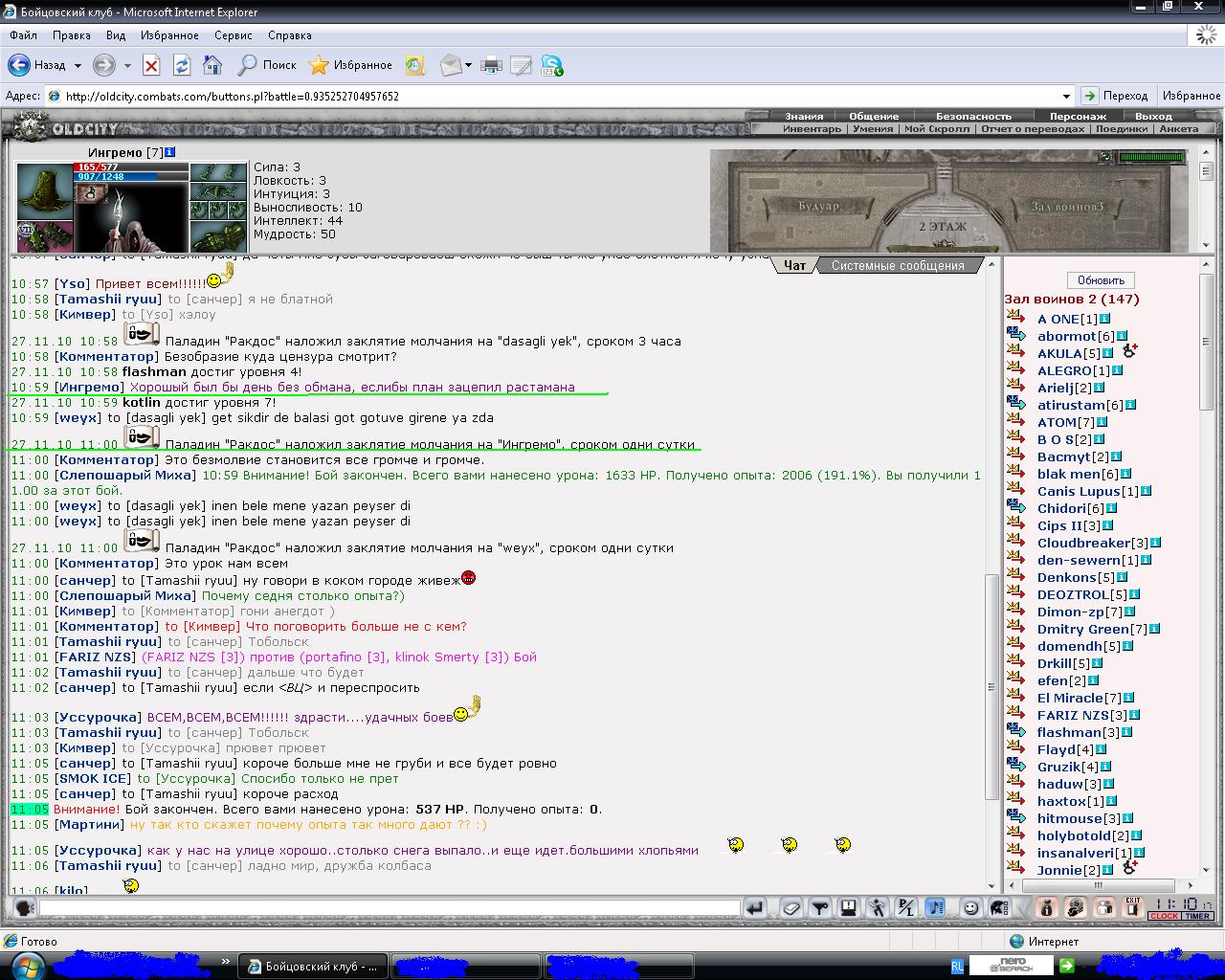Open the Mail button dropdown arrow
This screenshot has height=980, width=1225.
[x=469, y=66]
